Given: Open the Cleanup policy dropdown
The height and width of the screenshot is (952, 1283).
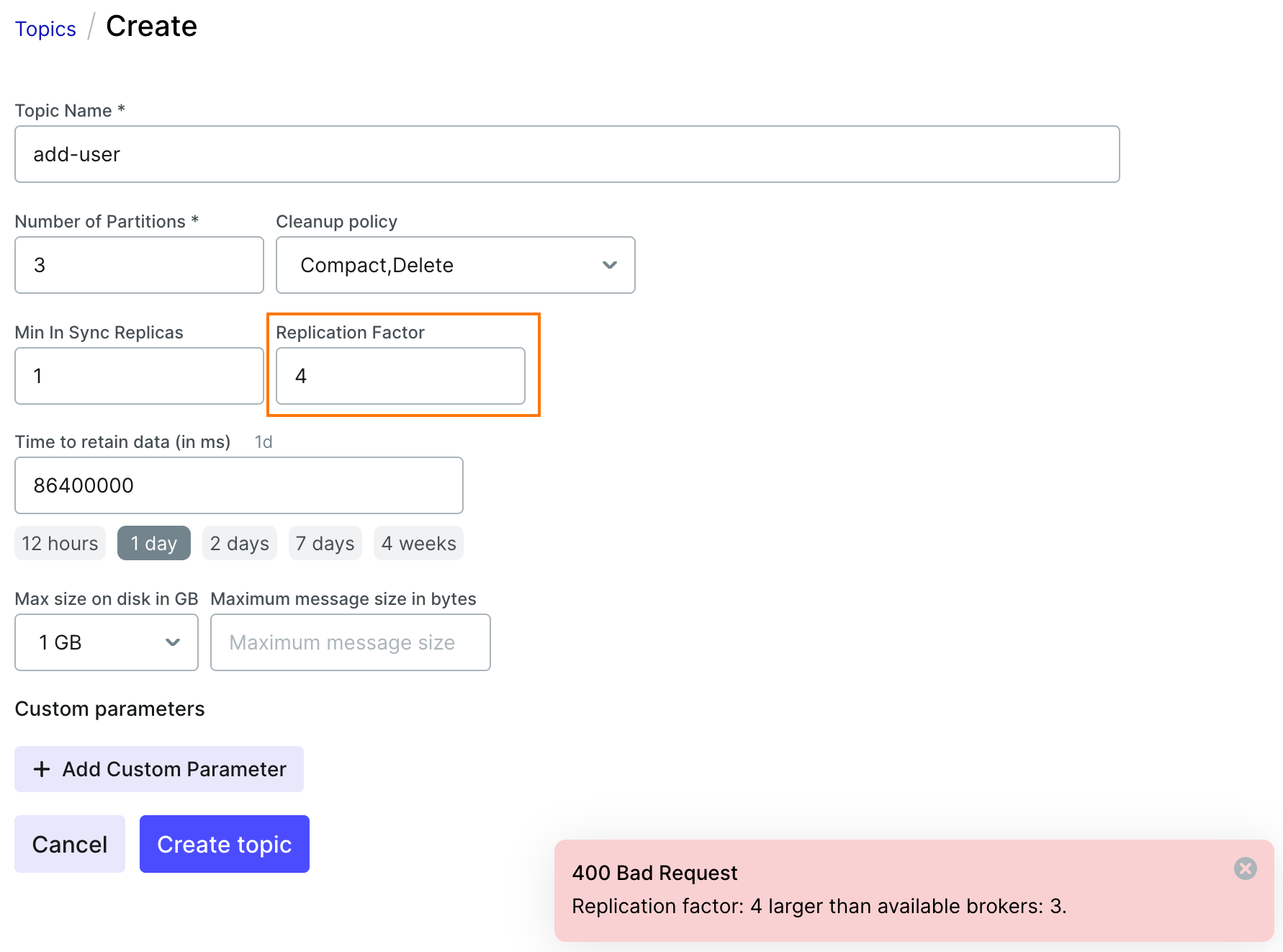Looking at the screenshot, I should [x=454, y=265].
